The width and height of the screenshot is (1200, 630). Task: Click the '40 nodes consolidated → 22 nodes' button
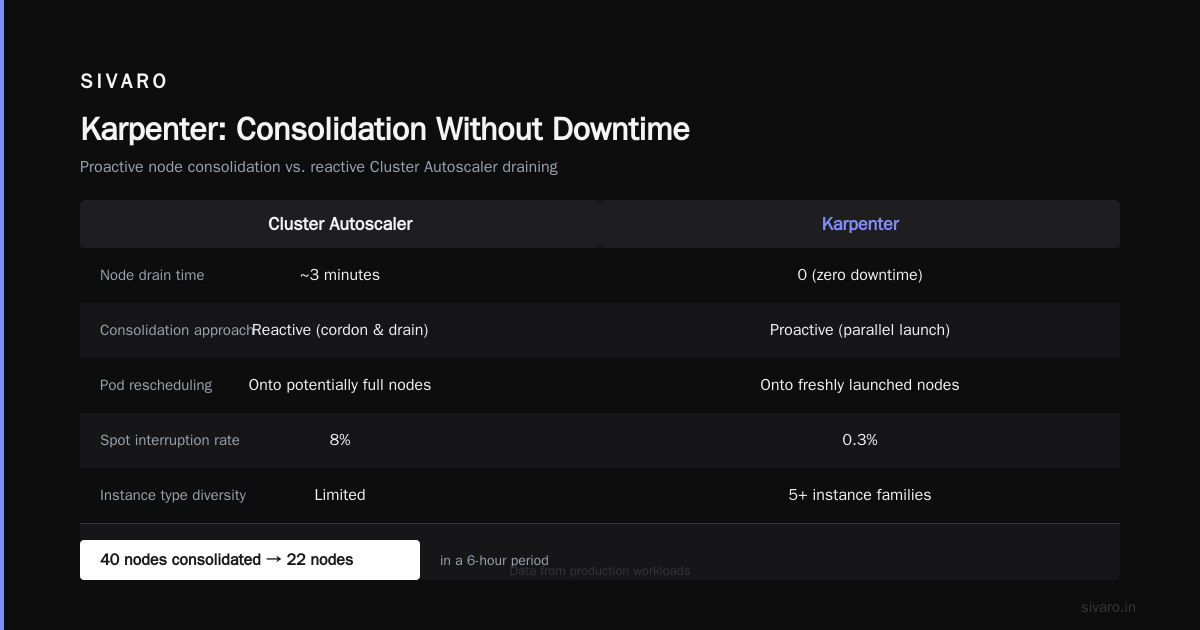250,560
